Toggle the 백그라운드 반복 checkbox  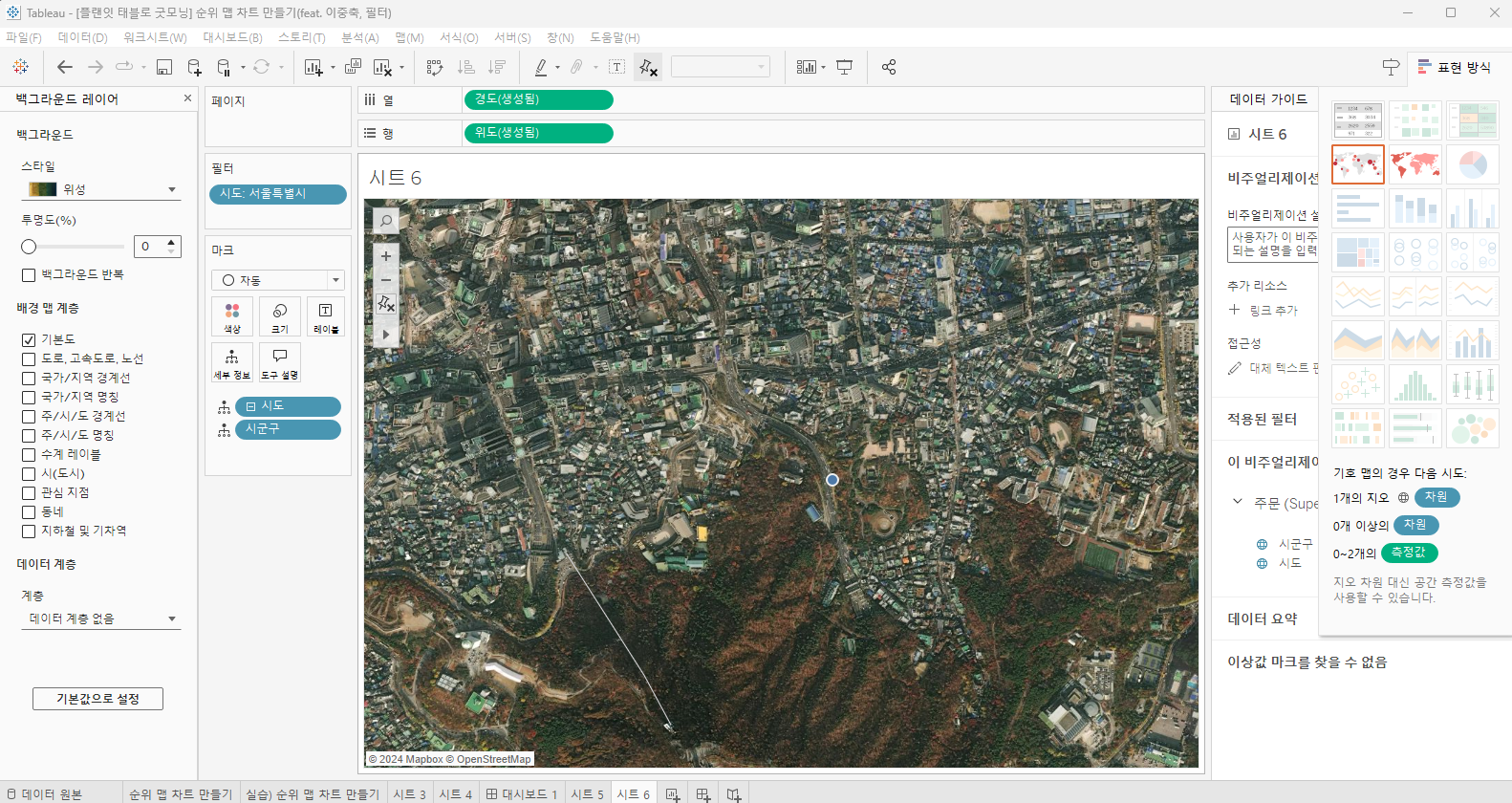pyautogui.click(x=29, y=275)
